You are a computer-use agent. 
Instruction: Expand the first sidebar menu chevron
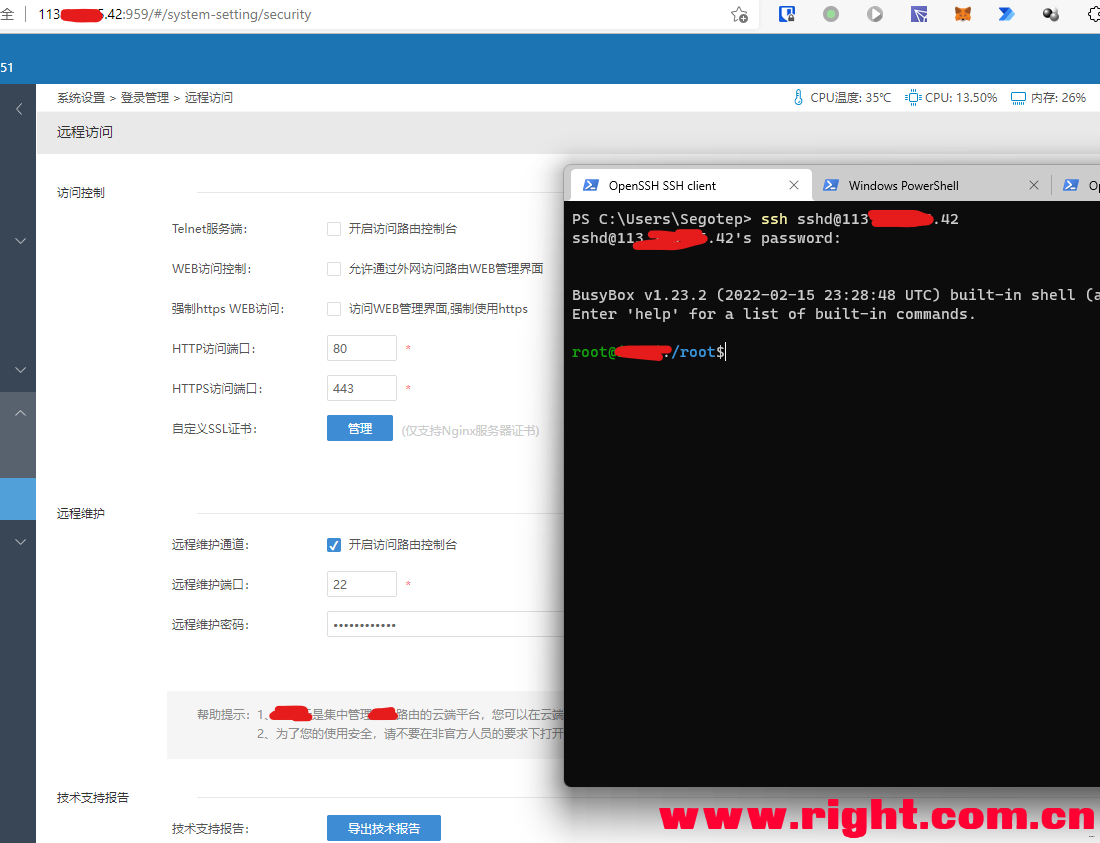tap(20, 241)
